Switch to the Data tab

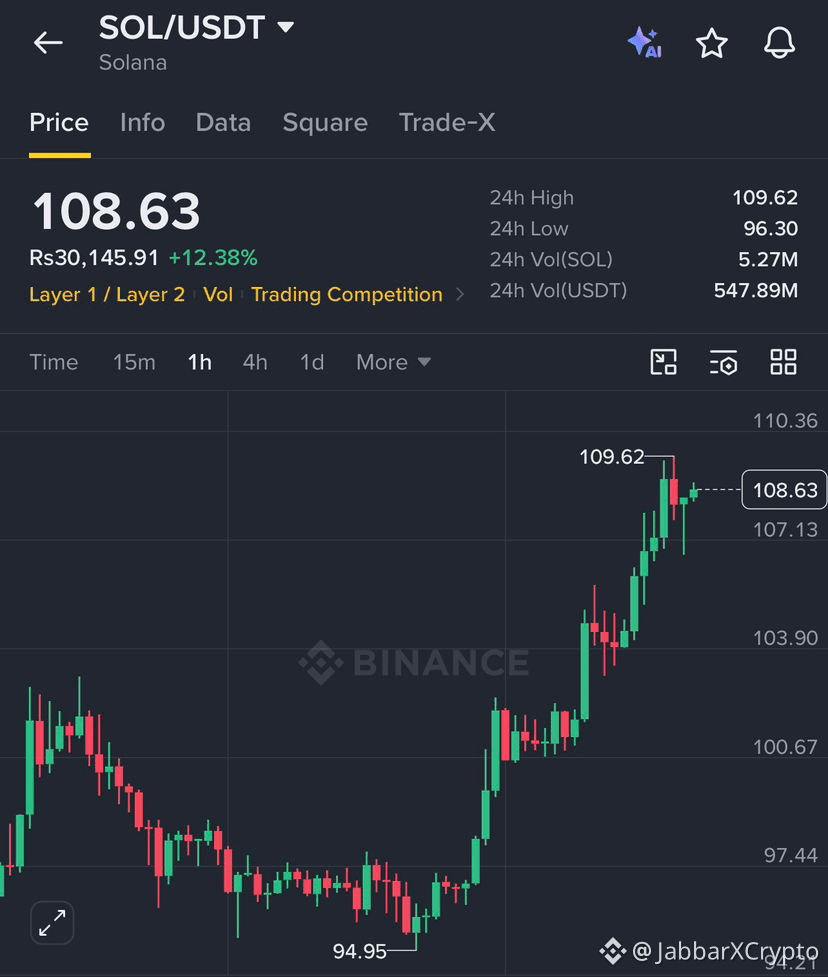tap(223, 123)
